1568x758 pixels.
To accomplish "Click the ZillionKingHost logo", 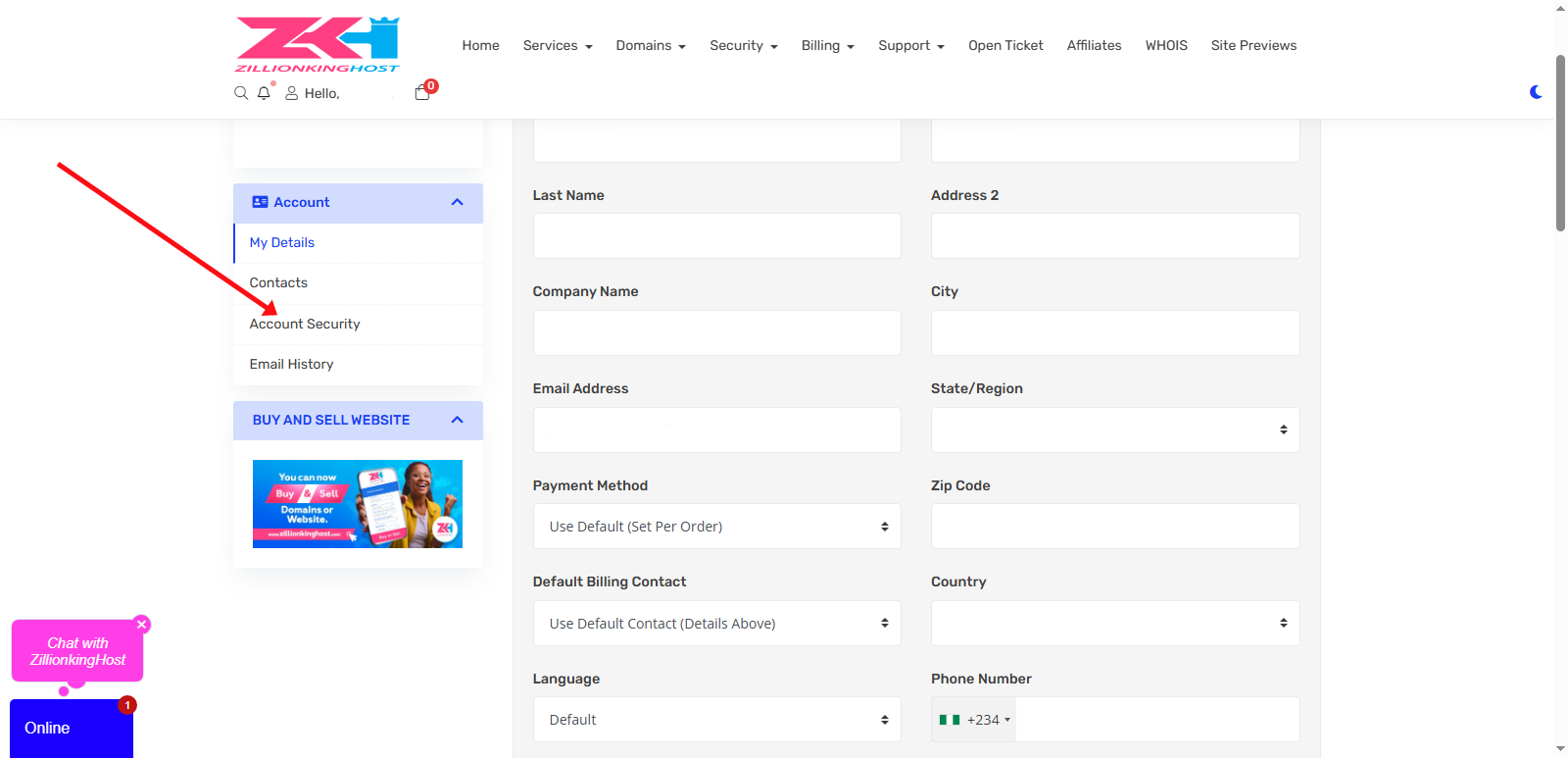I will pos(318,44).
